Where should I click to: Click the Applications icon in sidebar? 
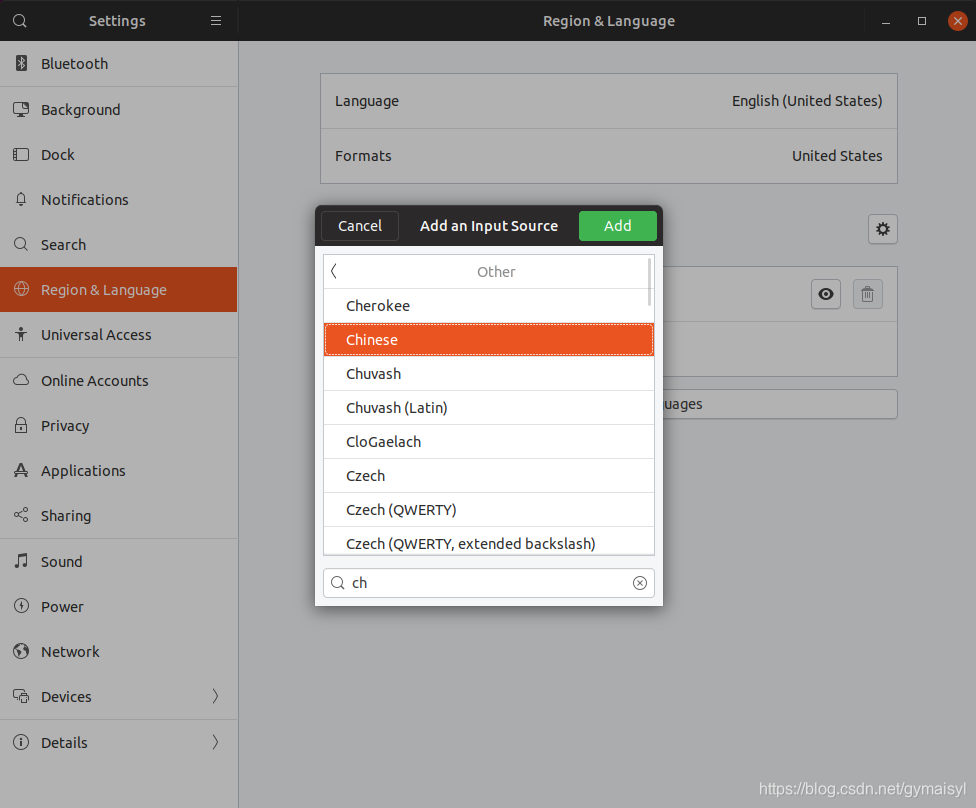click(21, 470)
